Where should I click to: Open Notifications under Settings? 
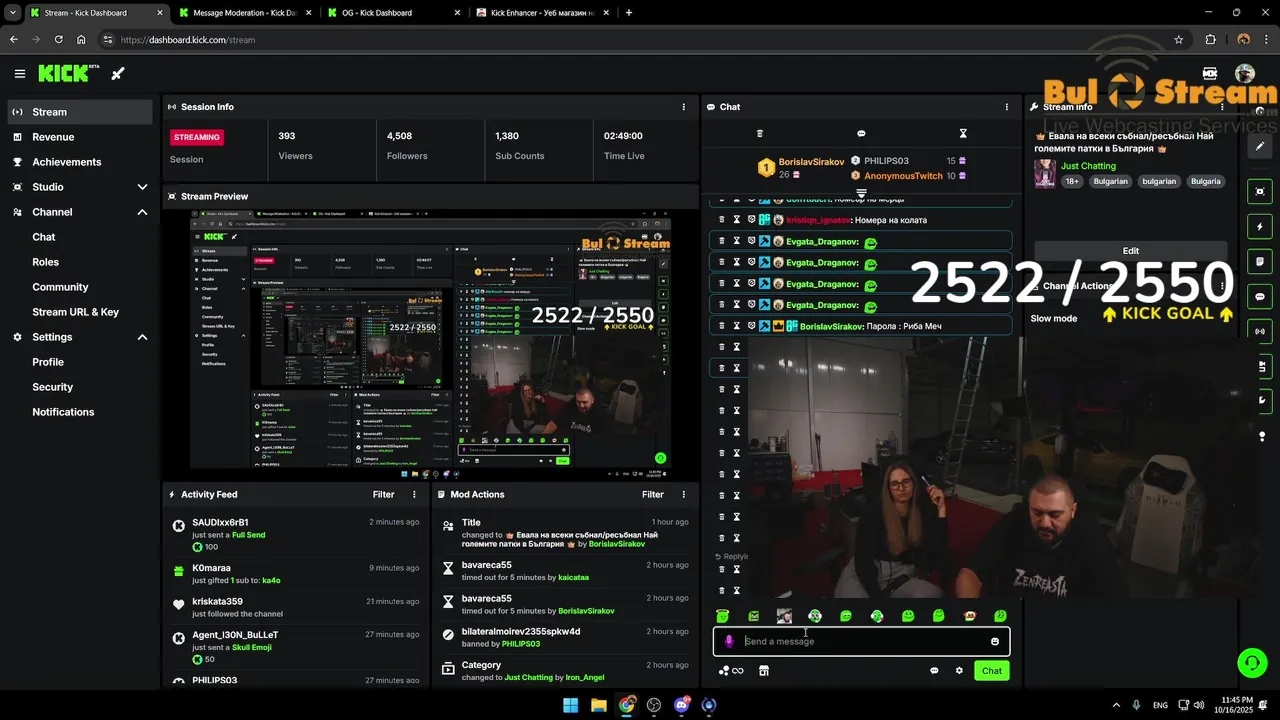(x=63, y=412)
